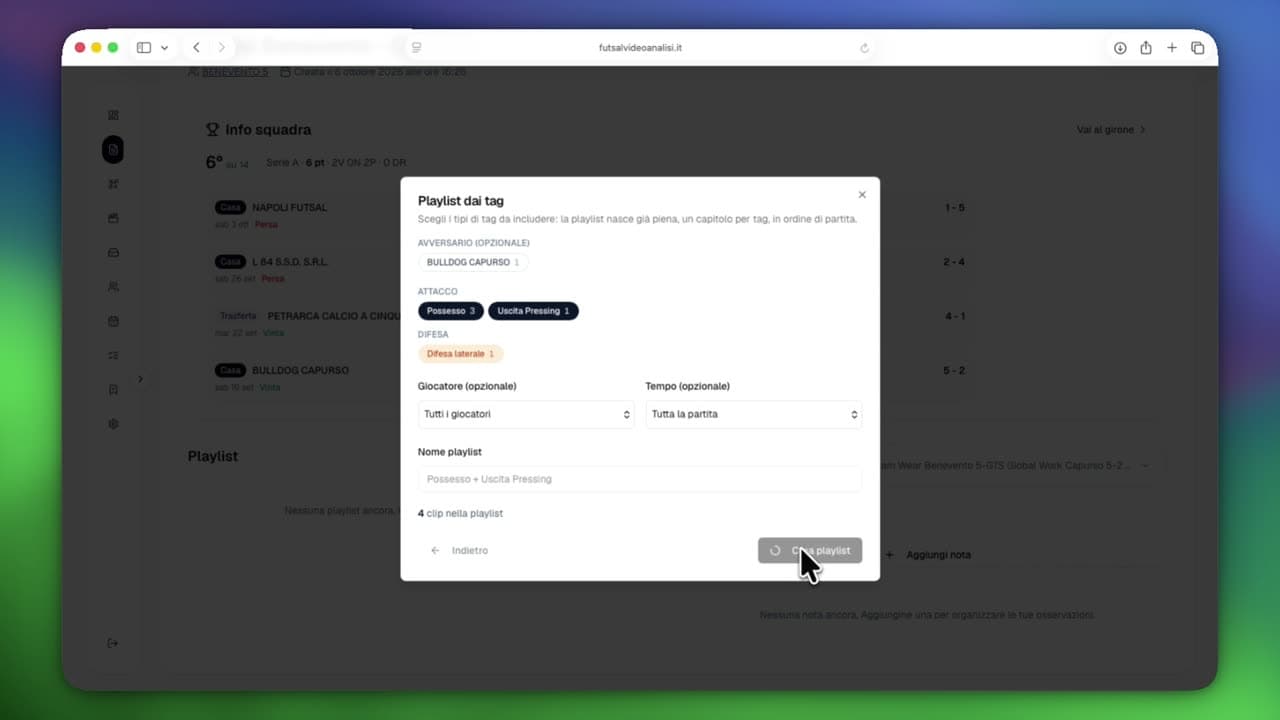Click the futsalvideoanalisi.it address bar
The width and height of the screenshot is (1280, 720).
(640, 48)
